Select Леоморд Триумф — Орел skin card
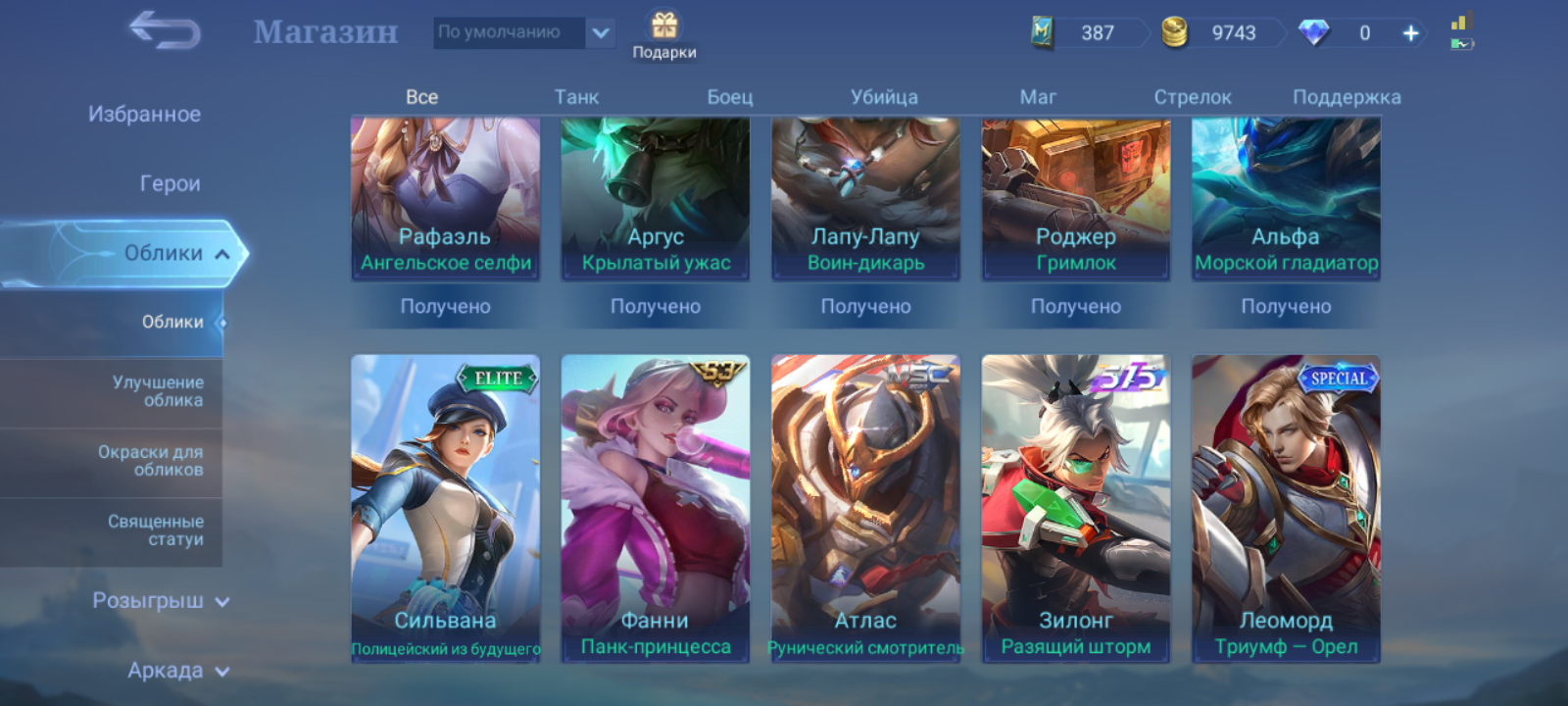Image resolution: width=1568 pixels, height=706 pixels. tap(1286, 509)
